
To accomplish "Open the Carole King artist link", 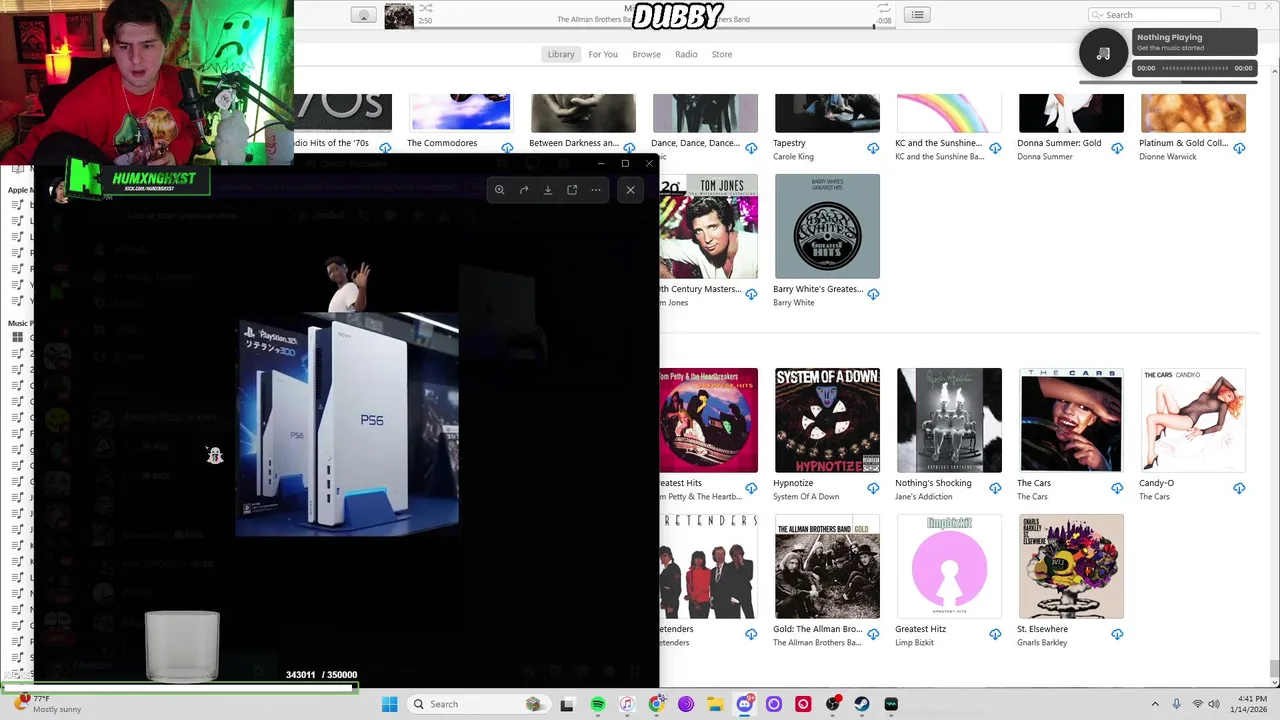I will (793, 157).
